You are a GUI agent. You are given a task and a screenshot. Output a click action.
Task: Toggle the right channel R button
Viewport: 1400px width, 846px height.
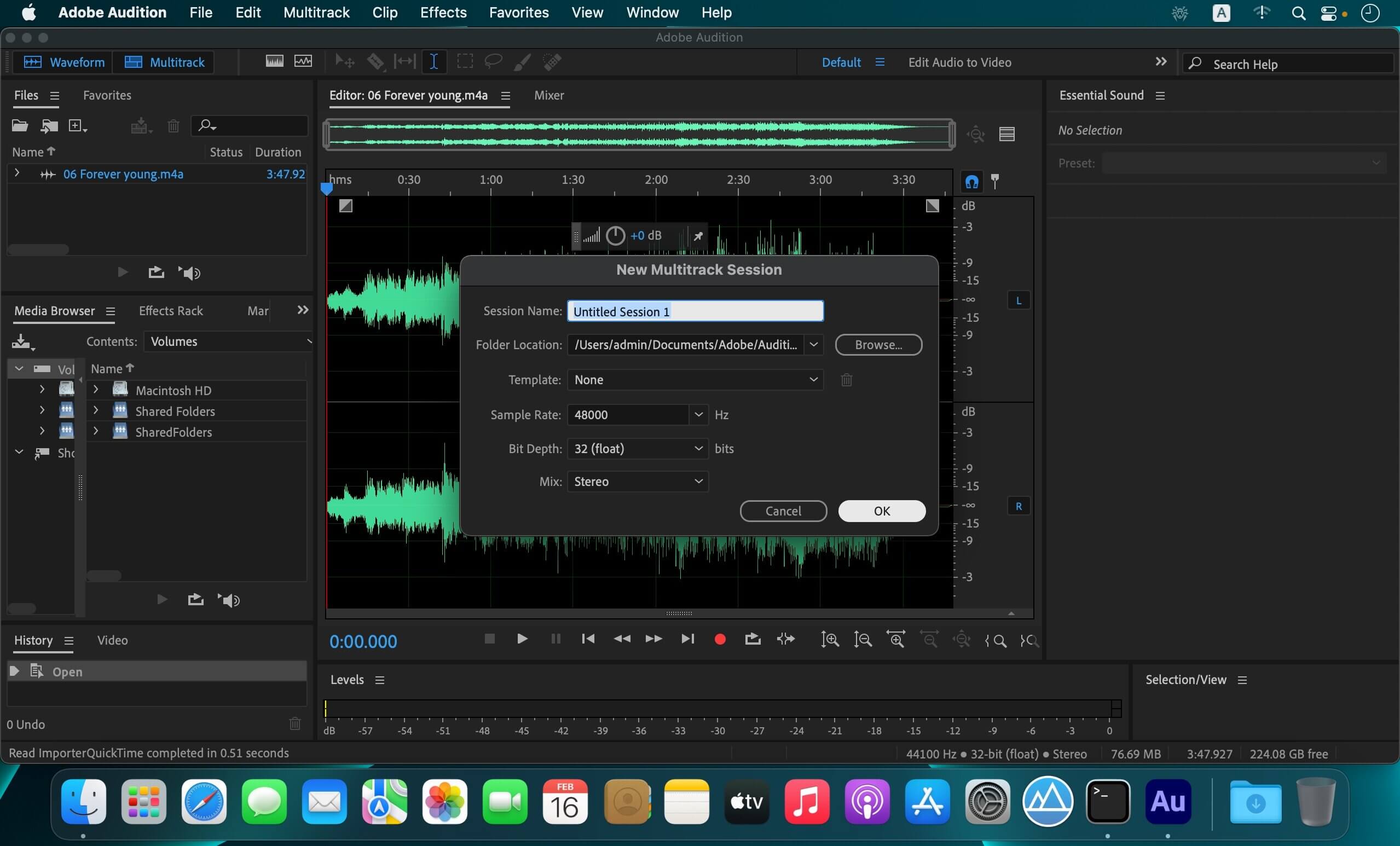pyautogui.click(x=1019, y=506)
